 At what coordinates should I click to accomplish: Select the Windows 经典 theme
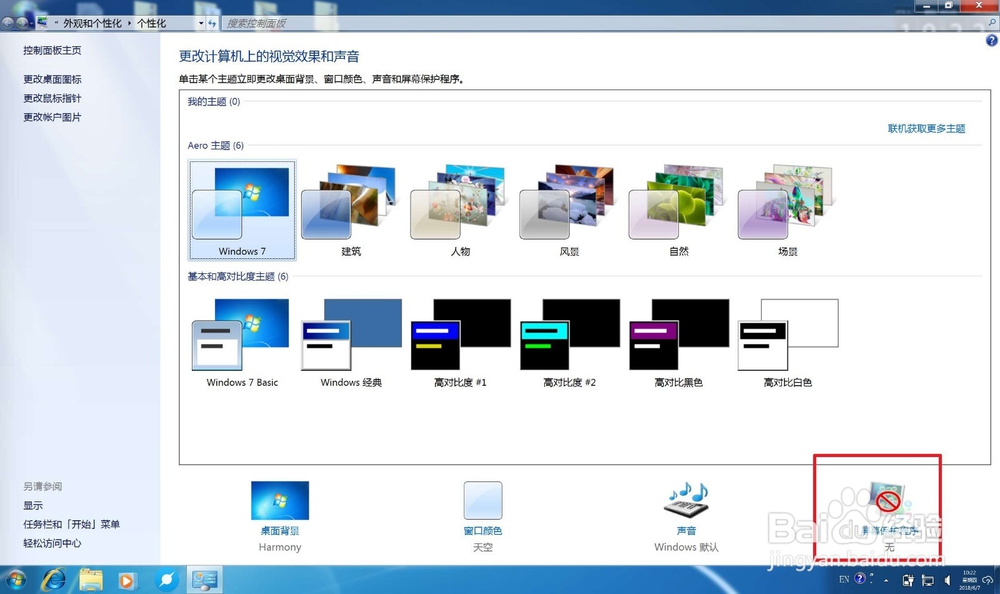pyautogui.click(x=351, y=343)
